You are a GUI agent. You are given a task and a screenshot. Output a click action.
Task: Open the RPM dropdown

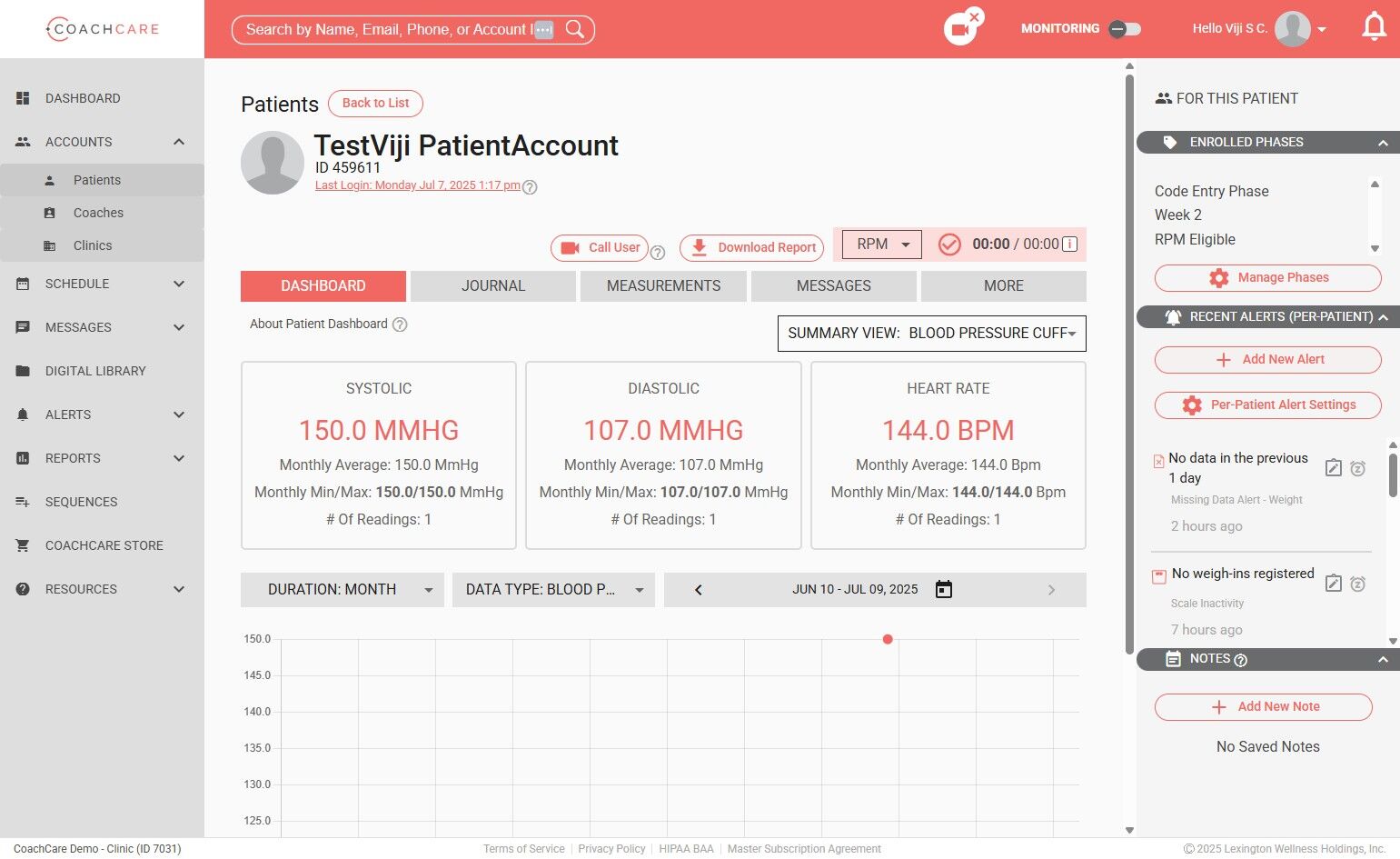(x=882, y=245)
